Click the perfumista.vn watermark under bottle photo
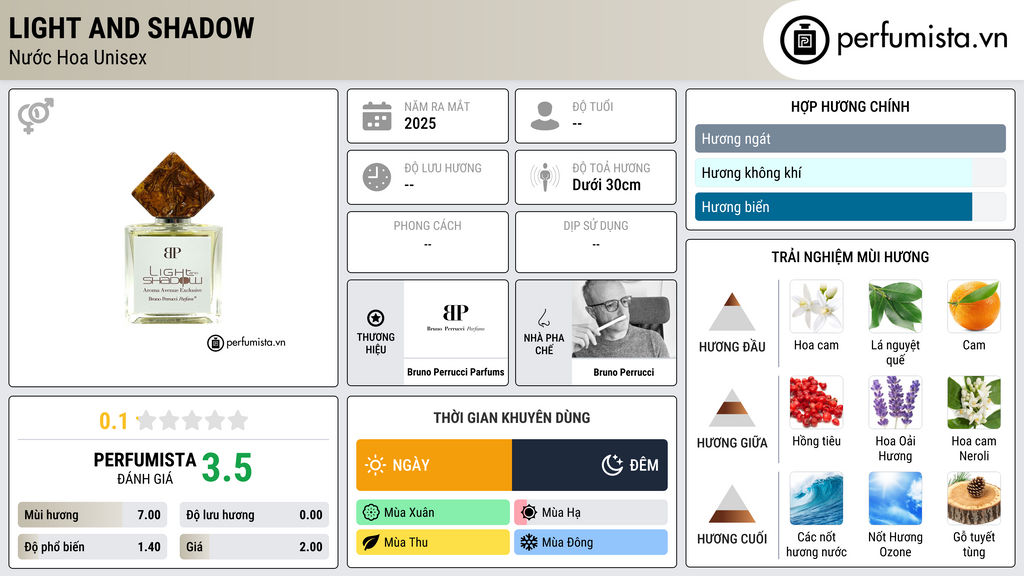Screen dimensions: 1024x576 pyautogui.click(x=246, y=342)
